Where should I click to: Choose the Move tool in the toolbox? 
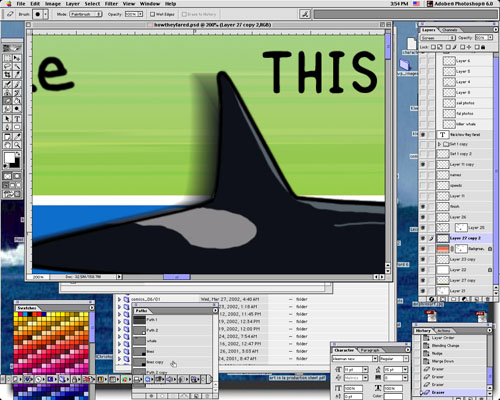[17, 58]
